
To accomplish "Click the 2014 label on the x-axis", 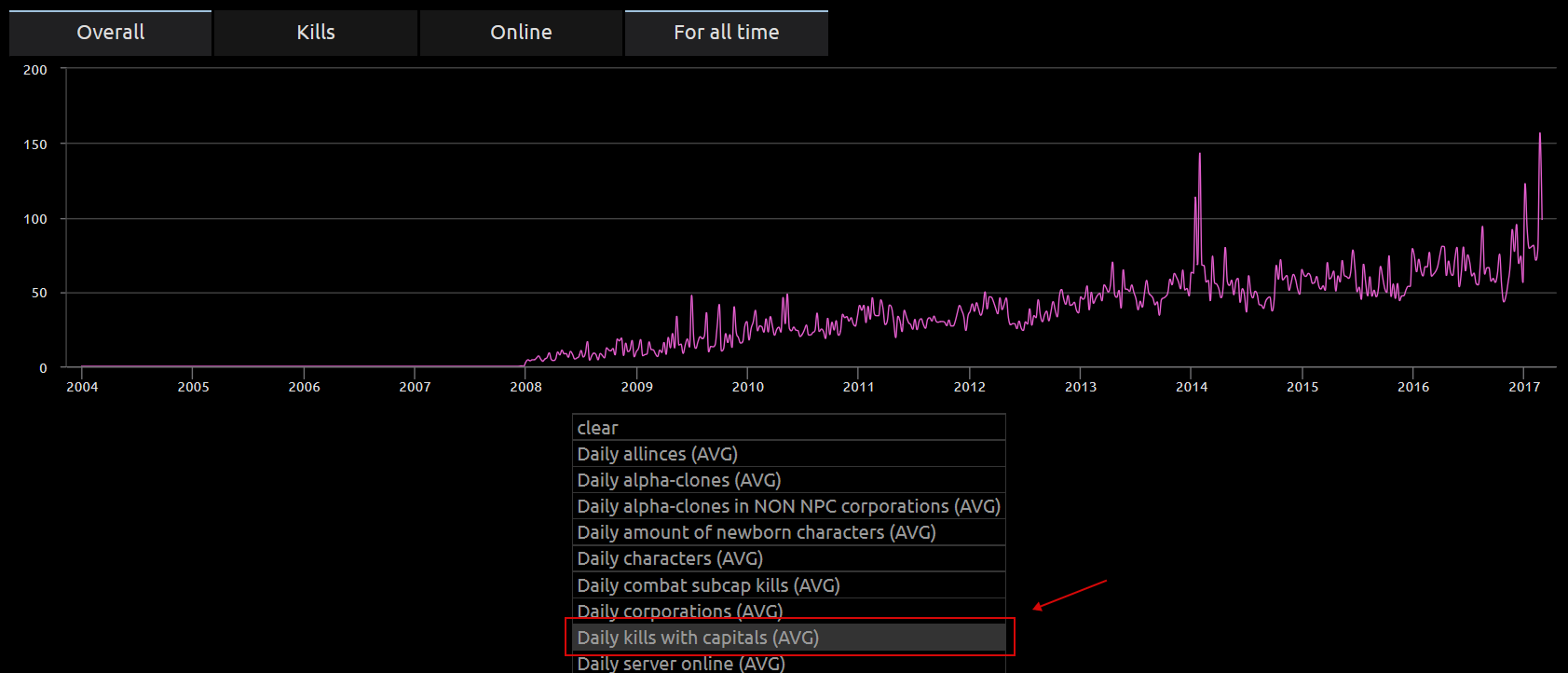I will pyautogui.click(x=1192, y=387).
